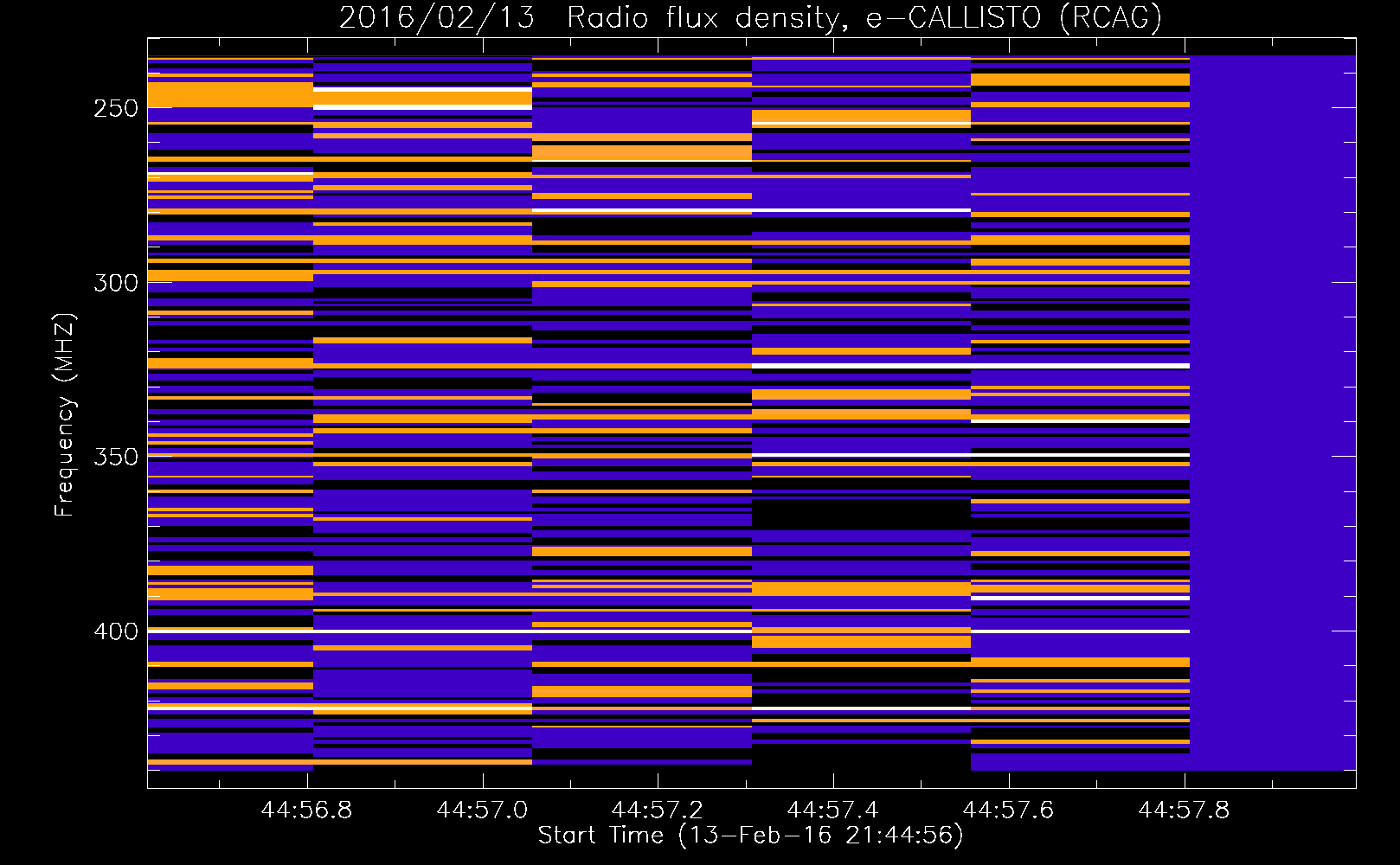This screenshot has width=1400, height=865.
Task: Select the 44:56.8 time tick label
Action: 306,810
